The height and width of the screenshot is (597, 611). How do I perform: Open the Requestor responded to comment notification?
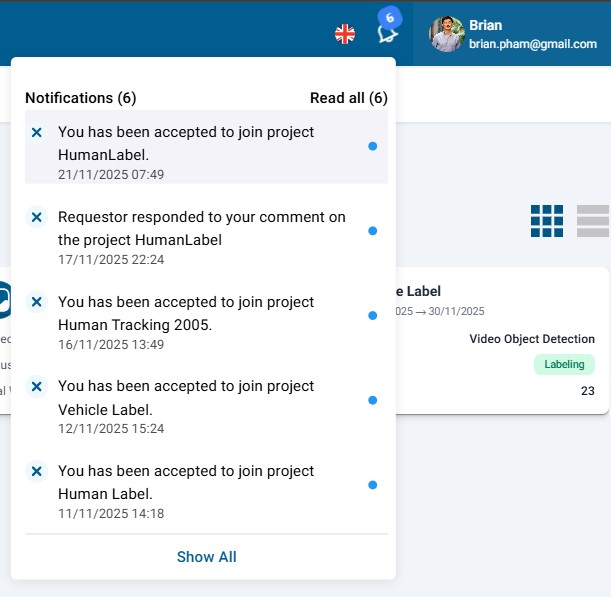(200, 229)
